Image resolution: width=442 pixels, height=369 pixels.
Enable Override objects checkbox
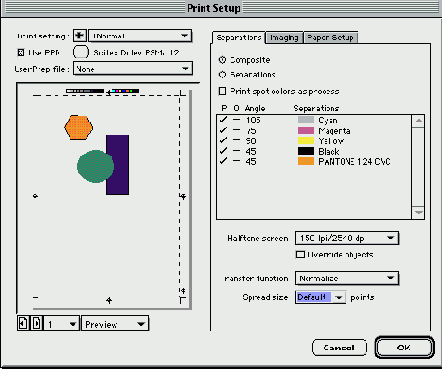pyautogui.click(x=300, y=254)
